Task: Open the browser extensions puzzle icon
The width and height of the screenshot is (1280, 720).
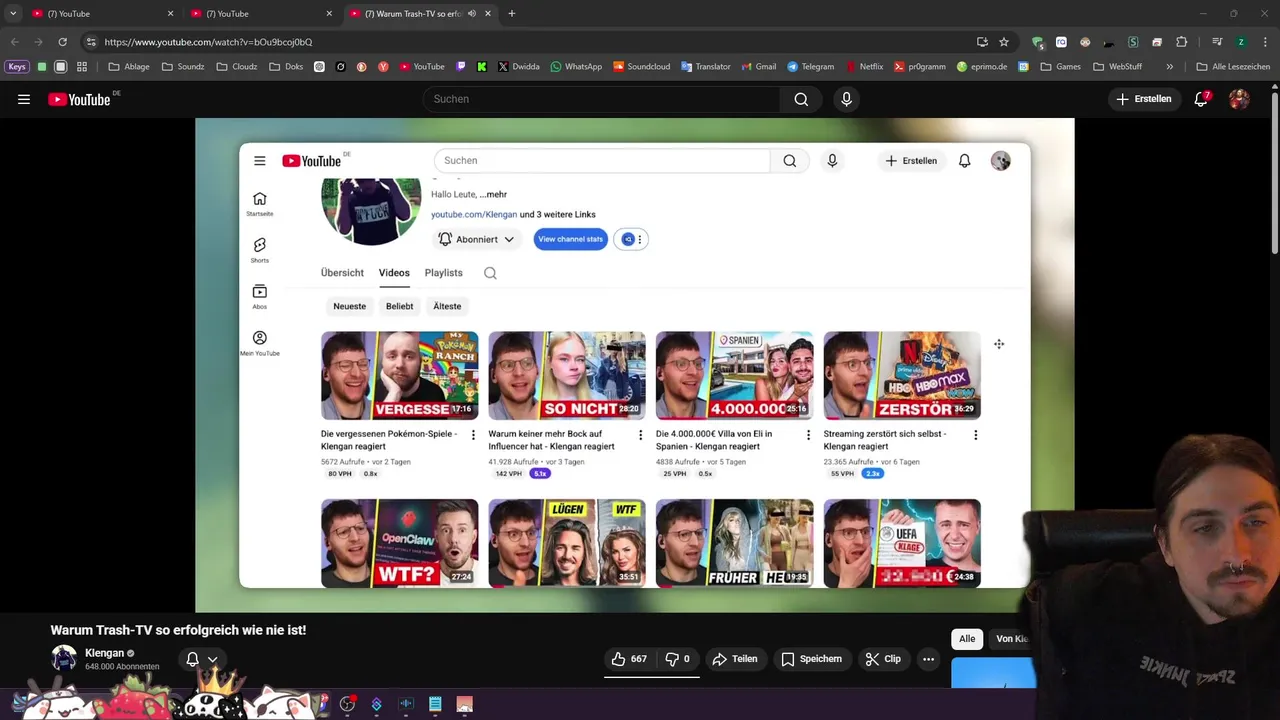Action: pos(1181,42)
